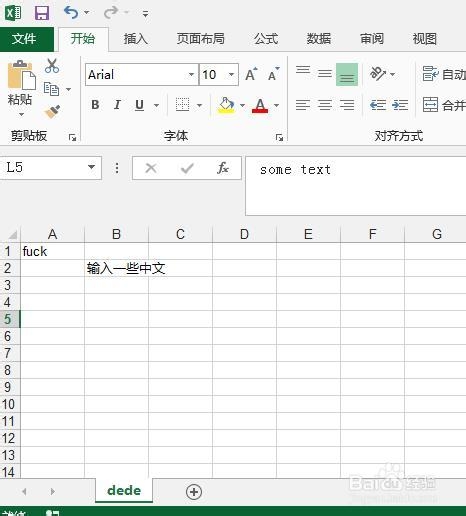
Task: Switch to the 开始 (Home) tab
Action: point(83,39)
